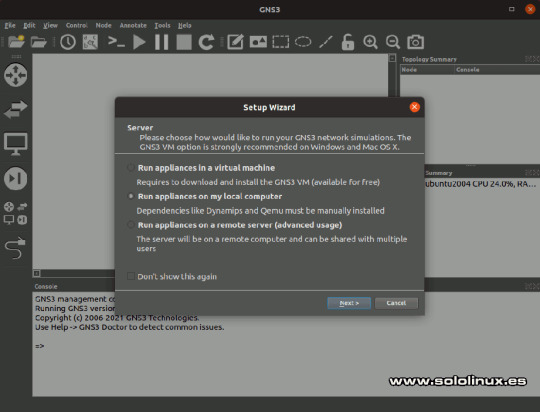Browse routers in the device sidebar
This screenshot has width=540, height=412.
[x=15, y=75]
